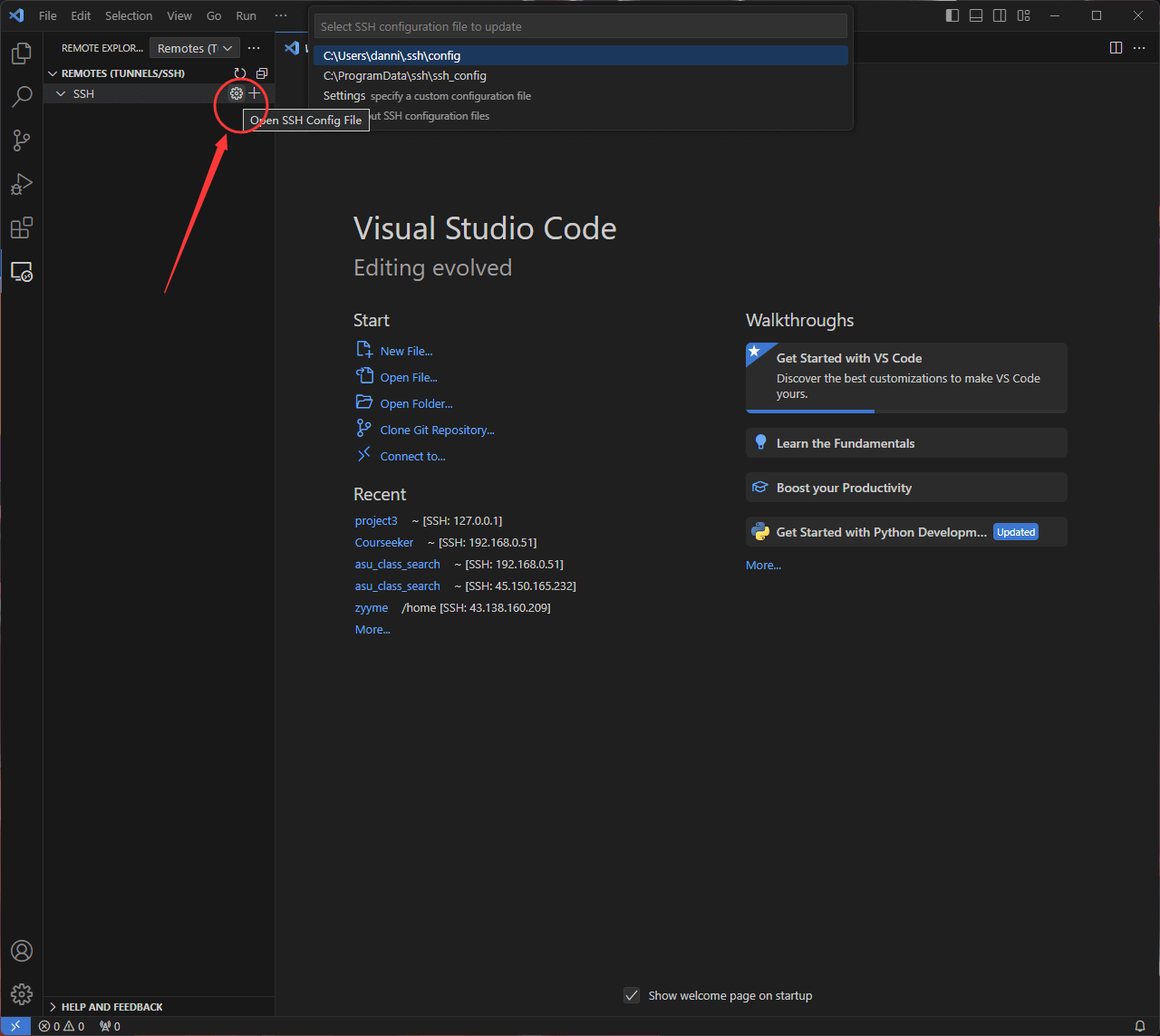This screenshot has height=1036, width=1160.
Task: Open the File menu
Action: point(48,15)
